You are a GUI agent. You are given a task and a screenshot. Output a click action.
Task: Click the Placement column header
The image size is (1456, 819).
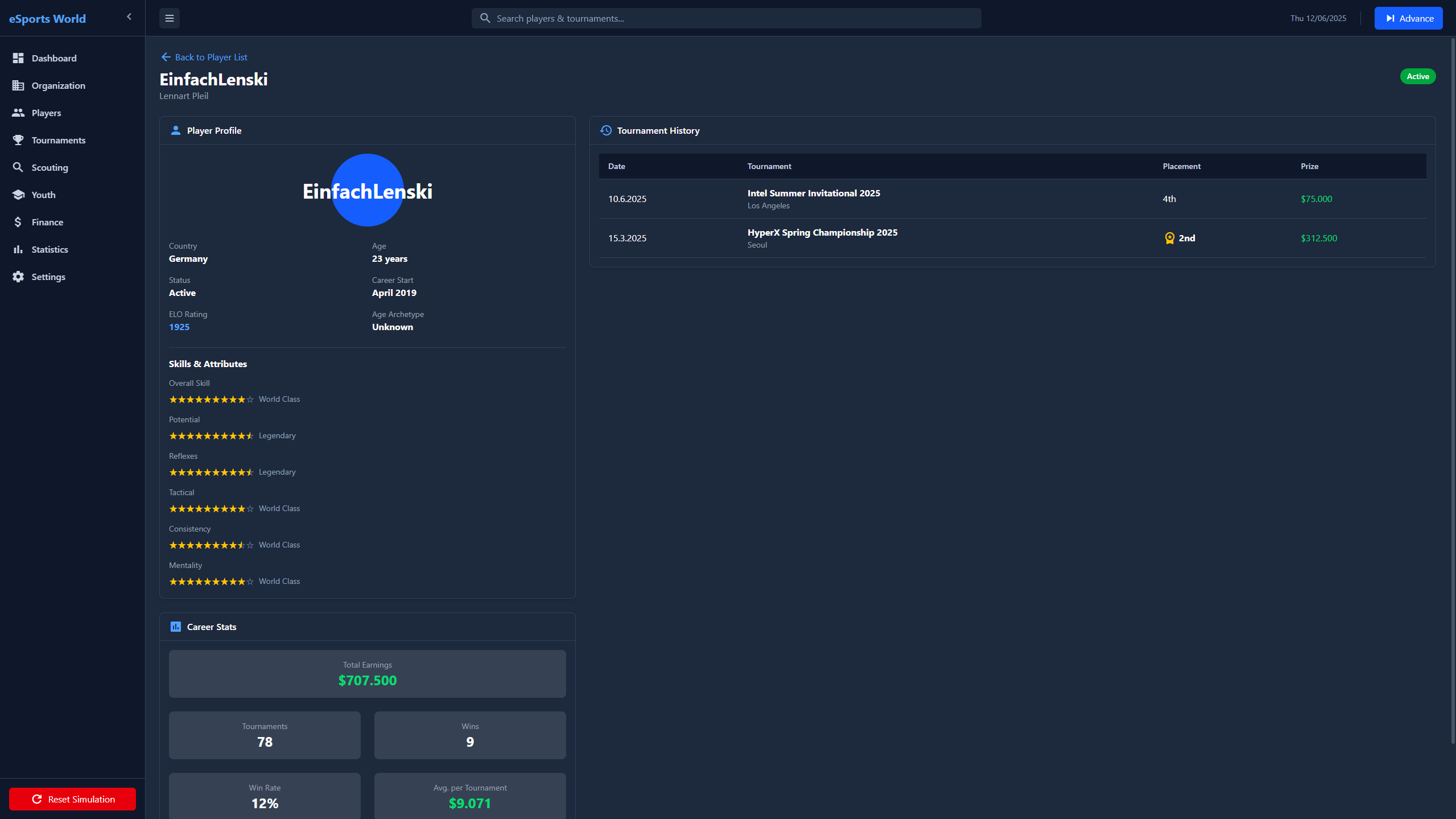pos(1182,166)
